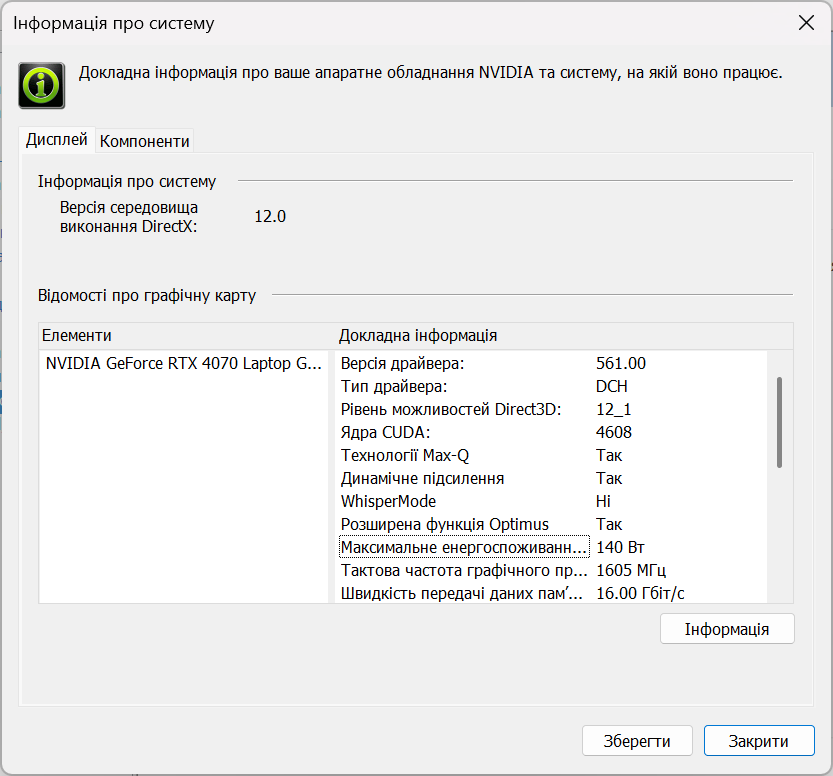This screenshot has height=776, width=833.
Task: Click the Інформація button
Action: pyautogui.click(x=727, y=629)
